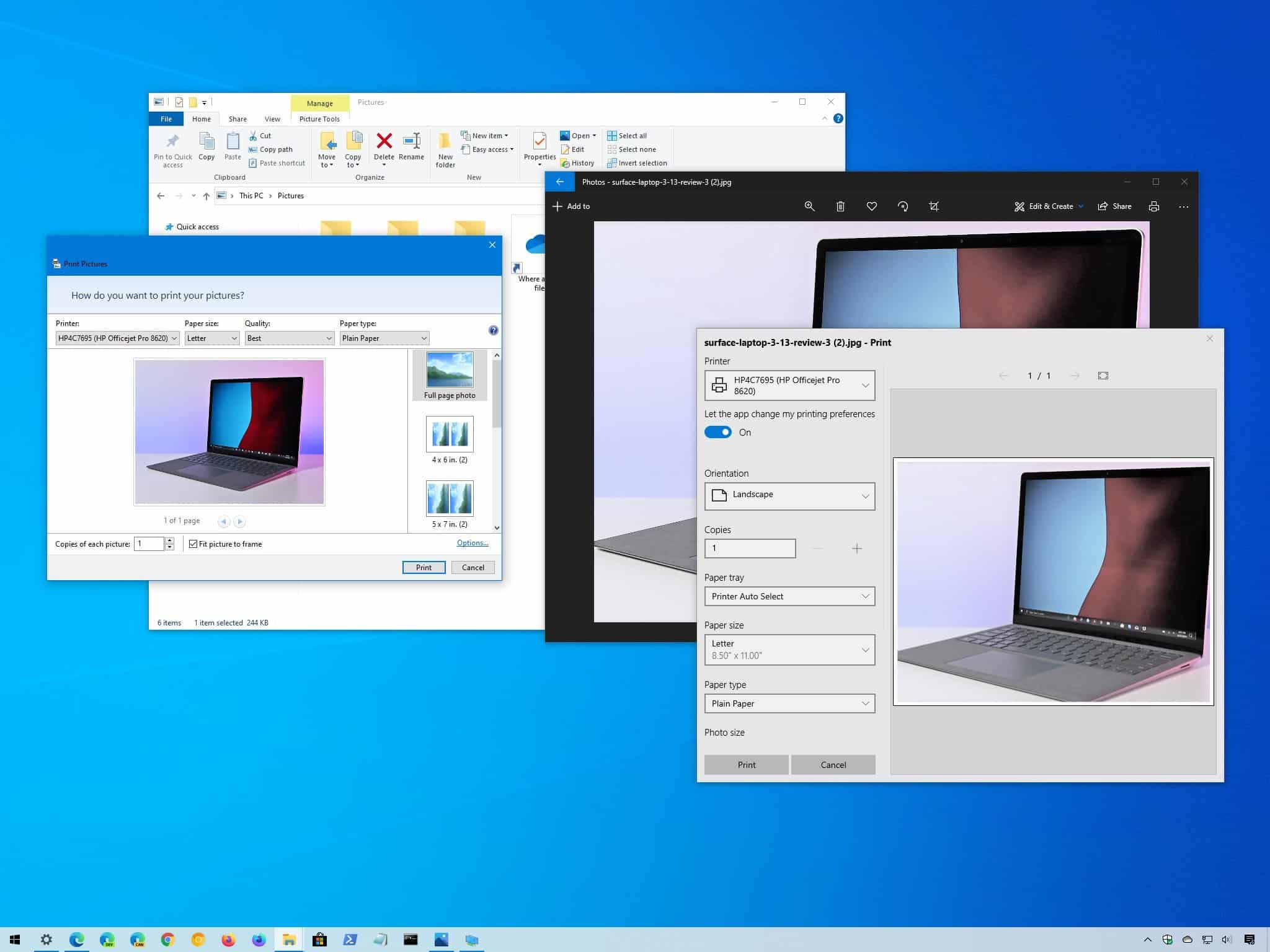Open printer Options link in Print Pictures
1270x952 pixels.
pyautogui.click(x=473, y=543)
